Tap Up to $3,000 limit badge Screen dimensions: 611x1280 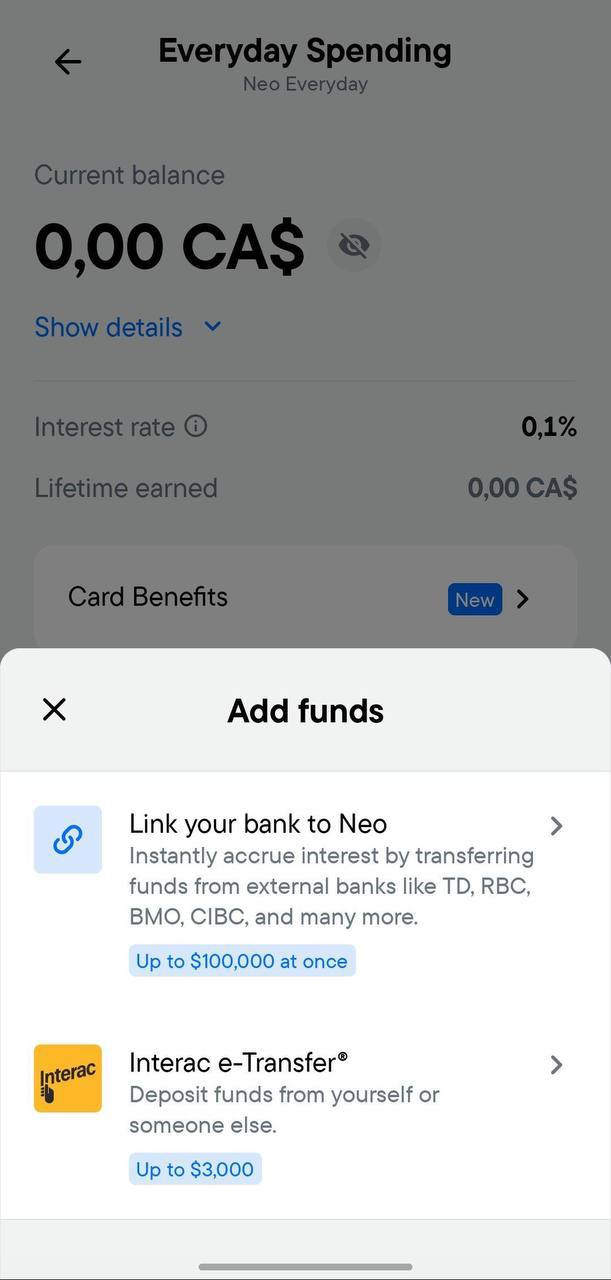(195, 1169)
